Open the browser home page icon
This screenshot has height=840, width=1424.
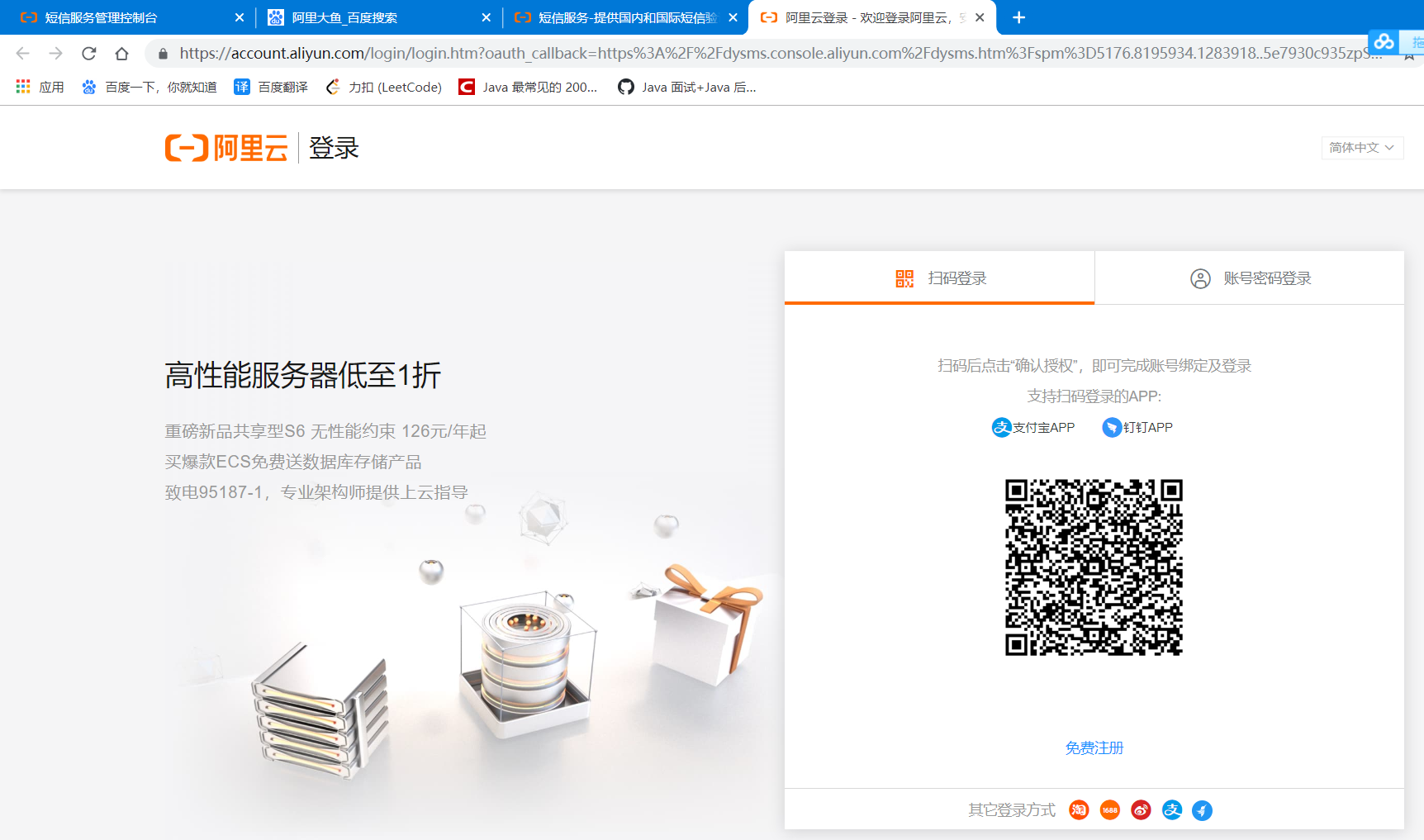pos(122,54)
